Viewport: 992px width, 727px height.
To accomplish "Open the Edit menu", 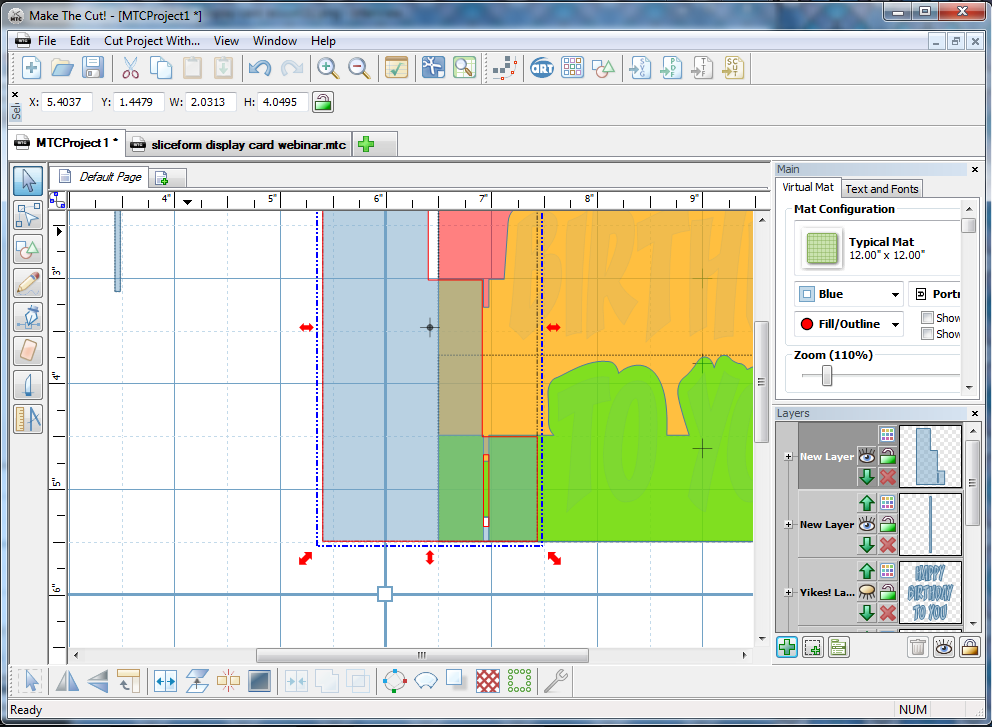I will click(x=80, y=40).
